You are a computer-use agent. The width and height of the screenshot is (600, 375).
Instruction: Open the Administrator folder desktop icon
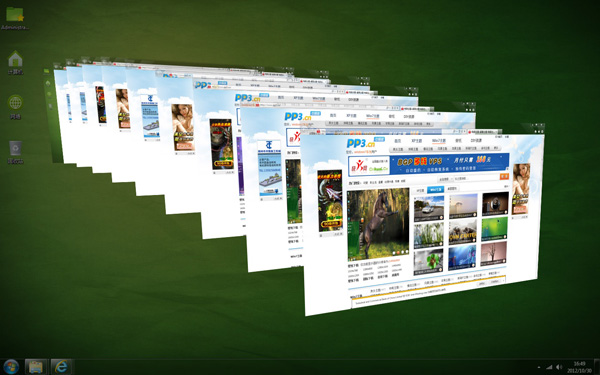point(15,18)
